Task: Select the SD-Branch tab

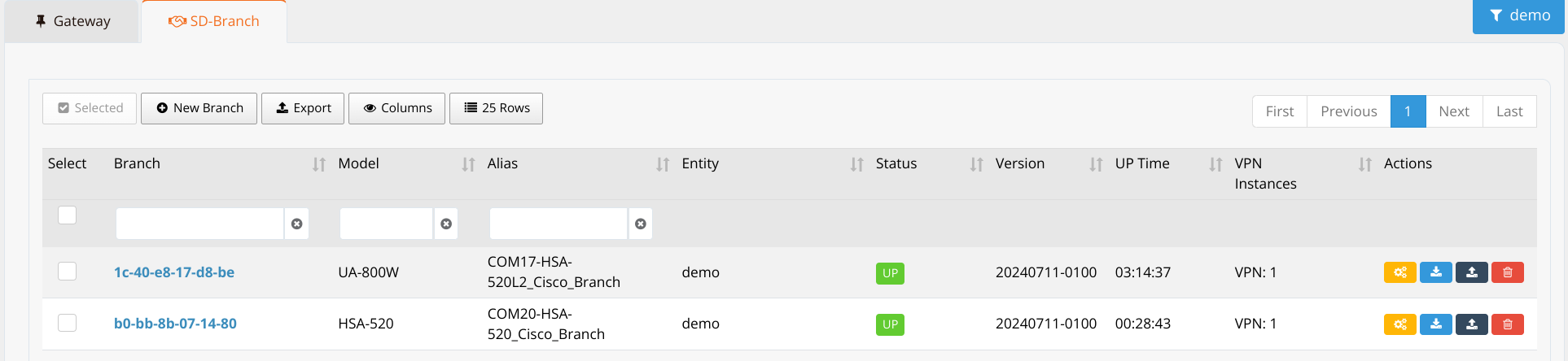Action: tap(214, 21)
